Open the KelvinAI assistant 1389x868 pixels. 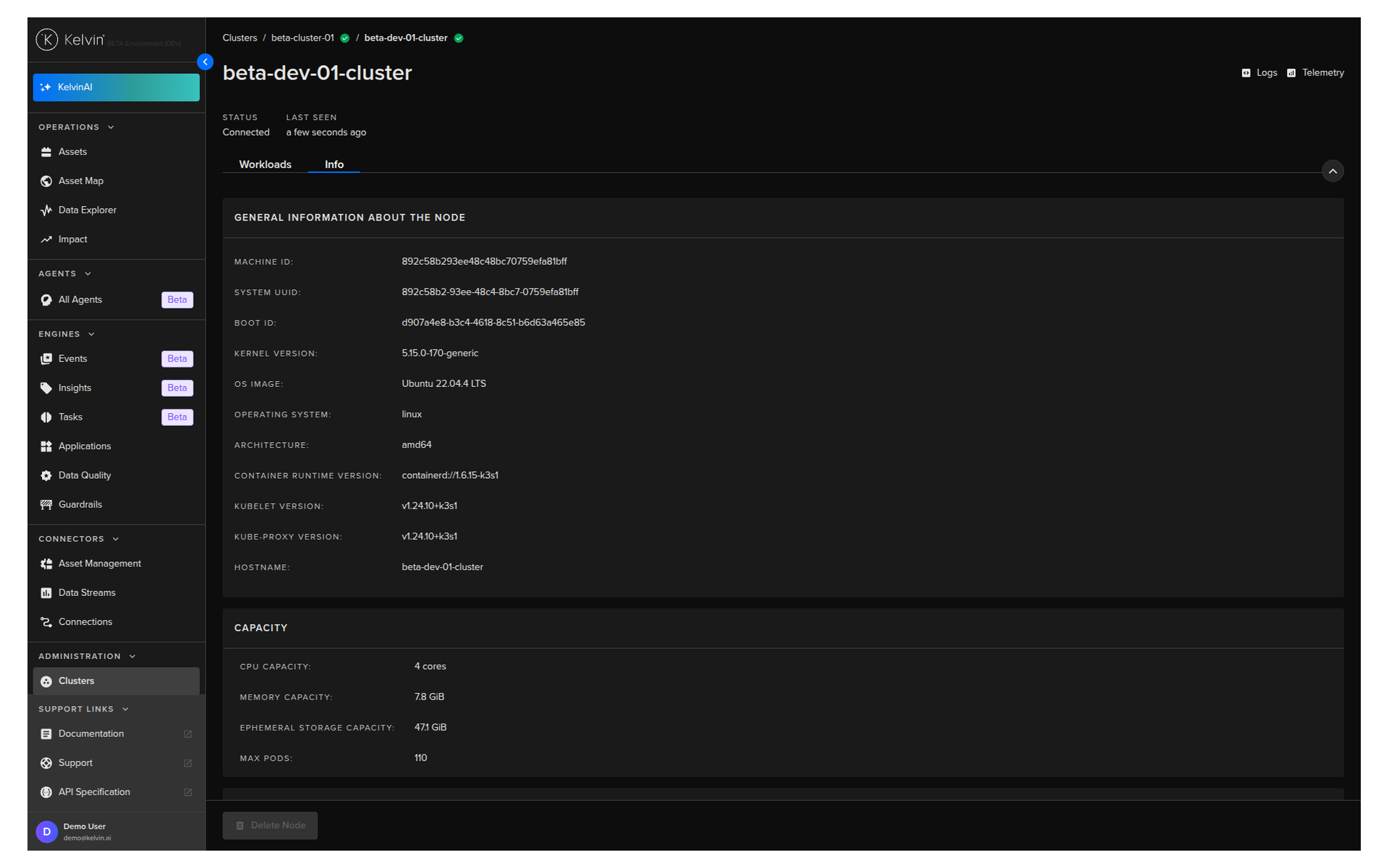coord(116,87)
